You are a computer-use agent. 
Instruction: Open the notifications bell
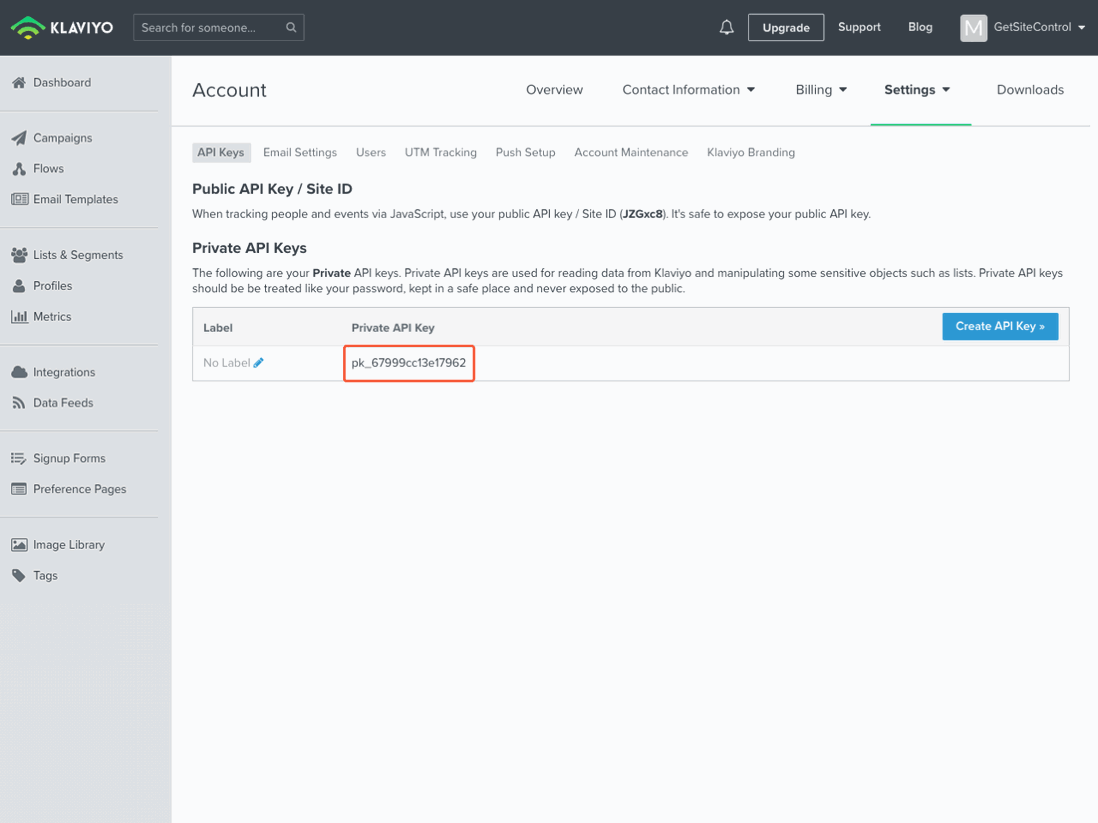pos(726,27)
